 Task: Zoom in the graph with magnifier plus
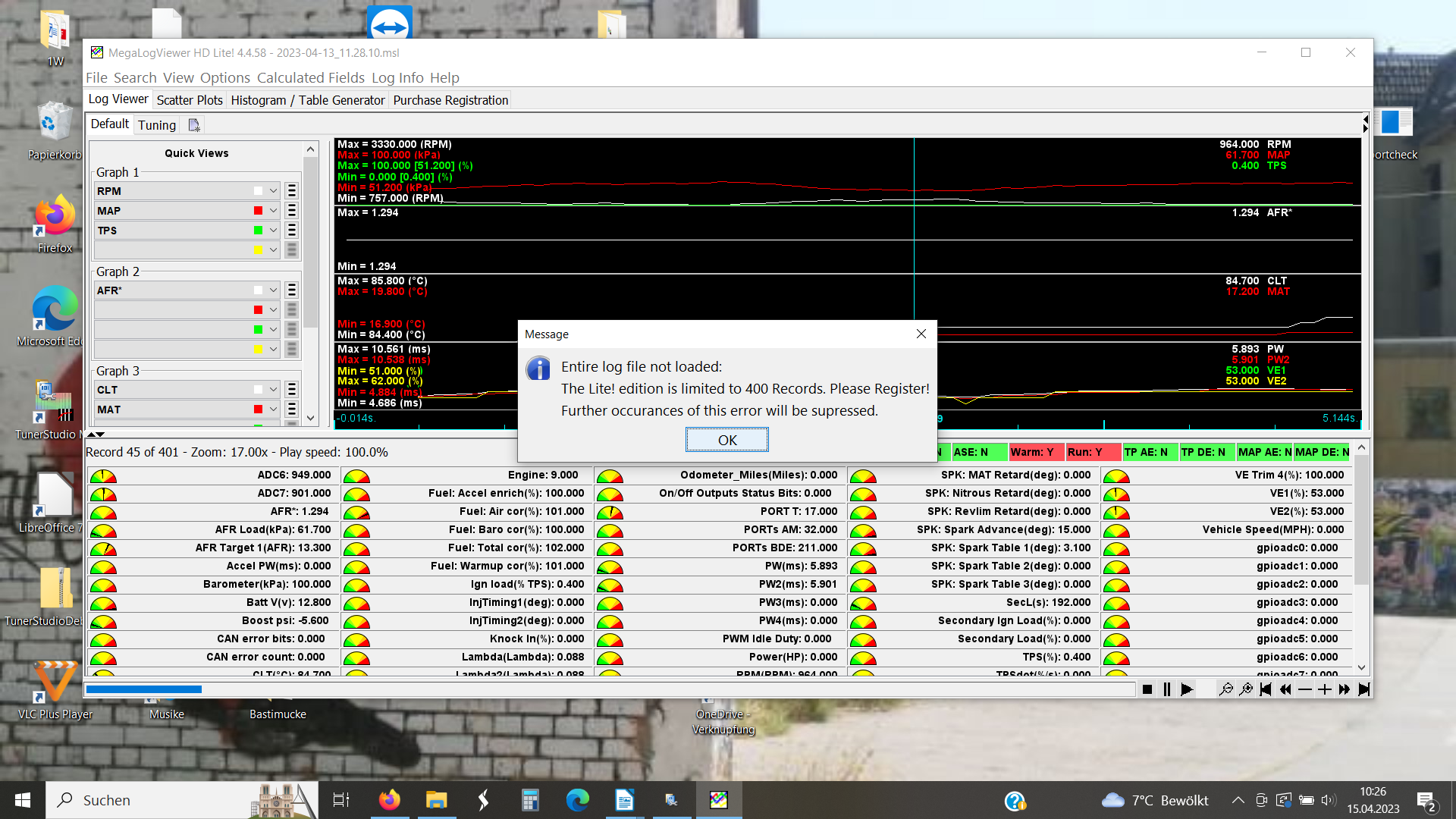pos(1246,689)
